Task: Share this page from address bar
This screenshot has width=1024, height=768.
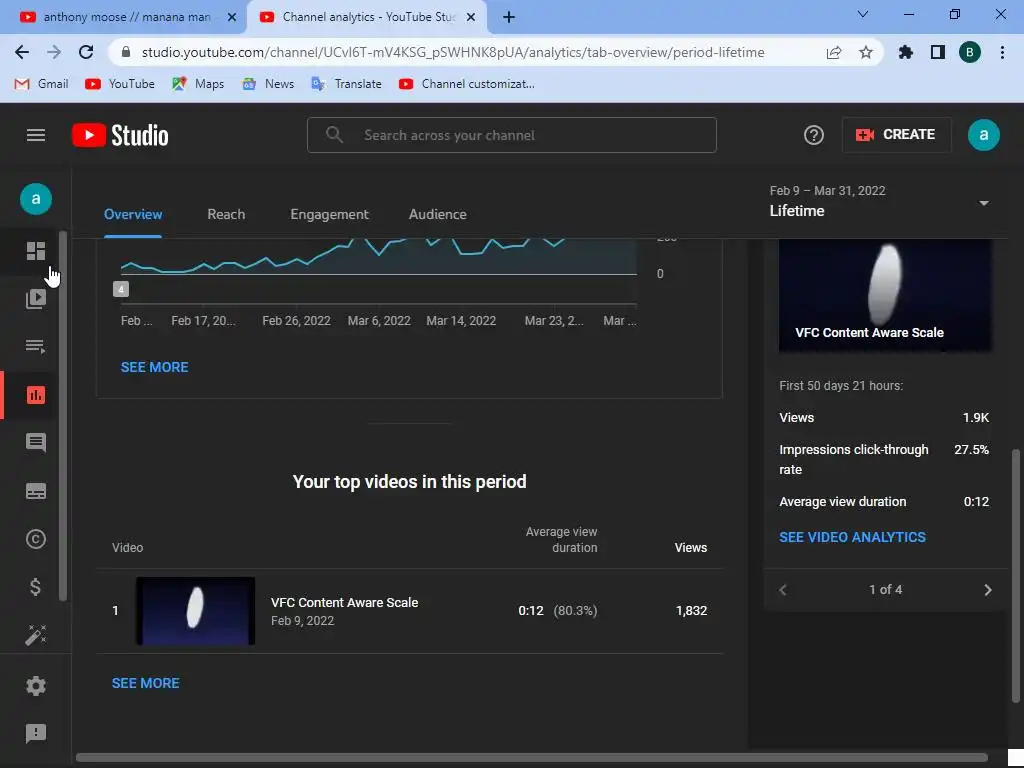Action: (x=834, y=52)
